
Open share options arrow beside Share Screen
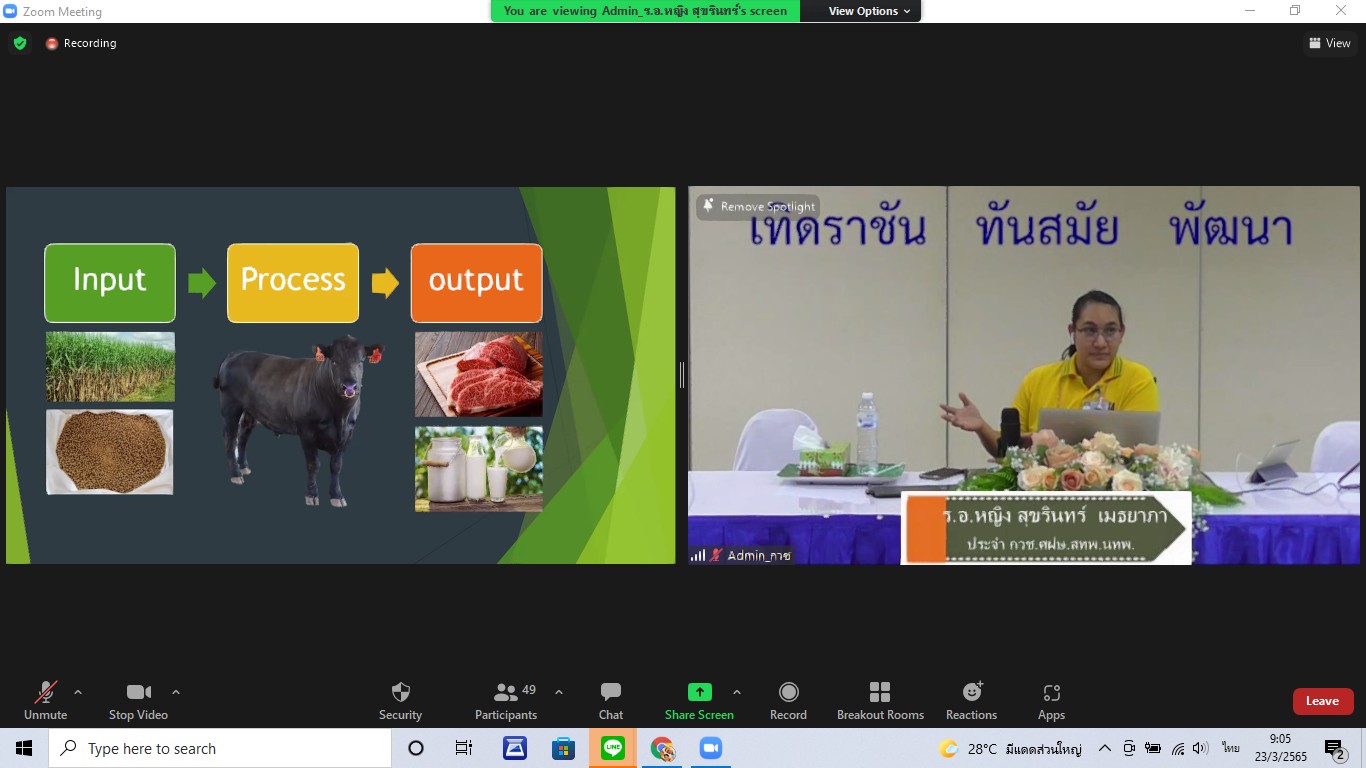tap(737, 692)
